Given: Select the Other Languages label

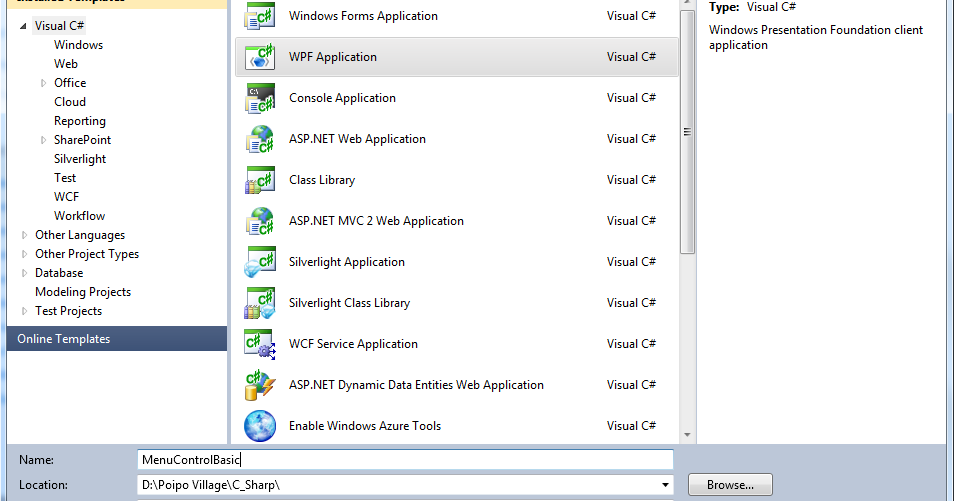Looking at the screenshot, I should (80, 235).
